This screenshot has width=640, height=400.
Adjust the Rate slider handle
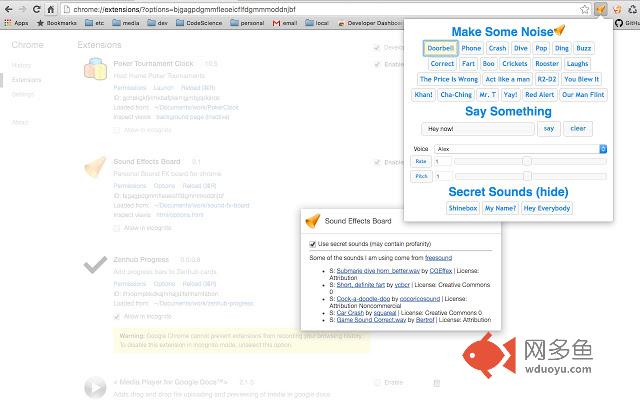point(527,162)
